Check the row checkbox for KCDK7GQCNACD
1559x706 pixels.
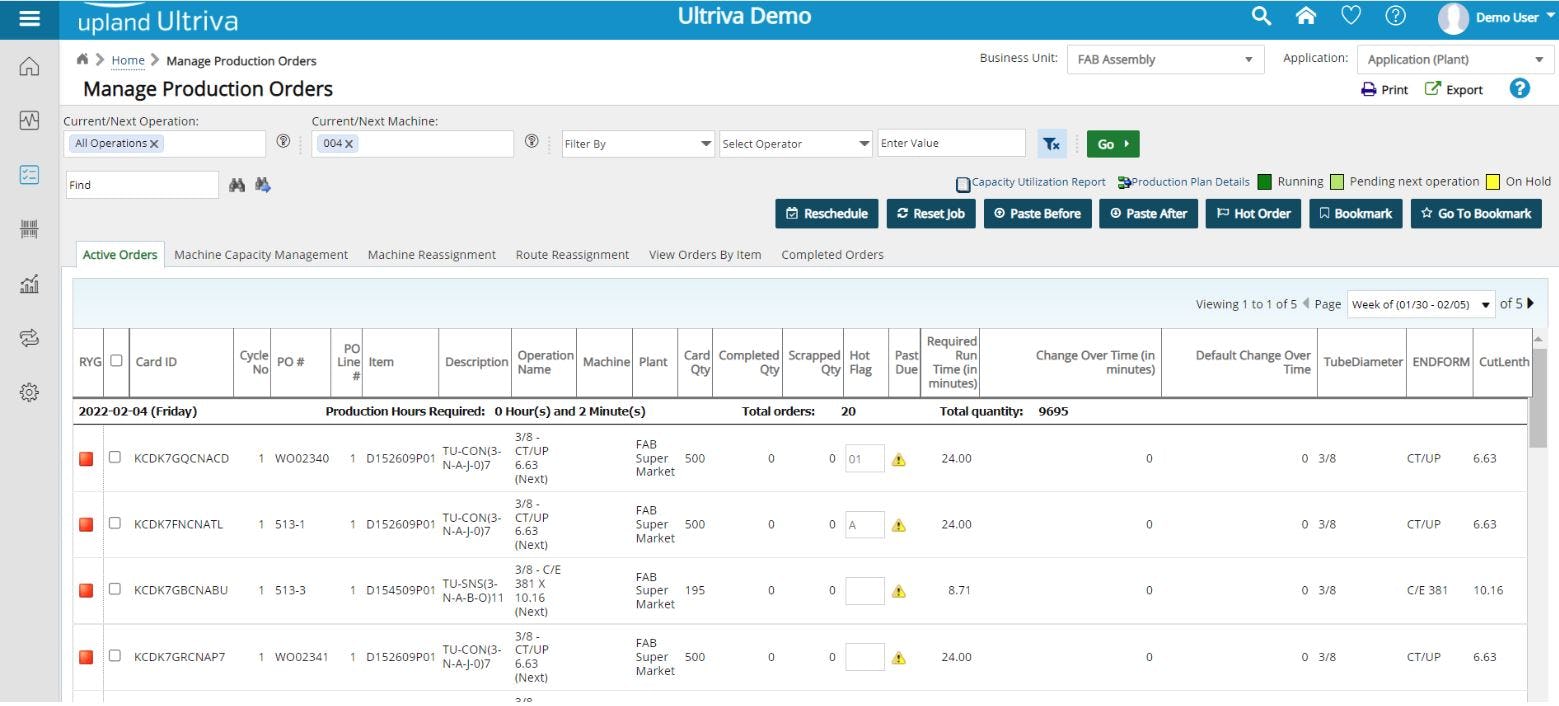point(113,458)
